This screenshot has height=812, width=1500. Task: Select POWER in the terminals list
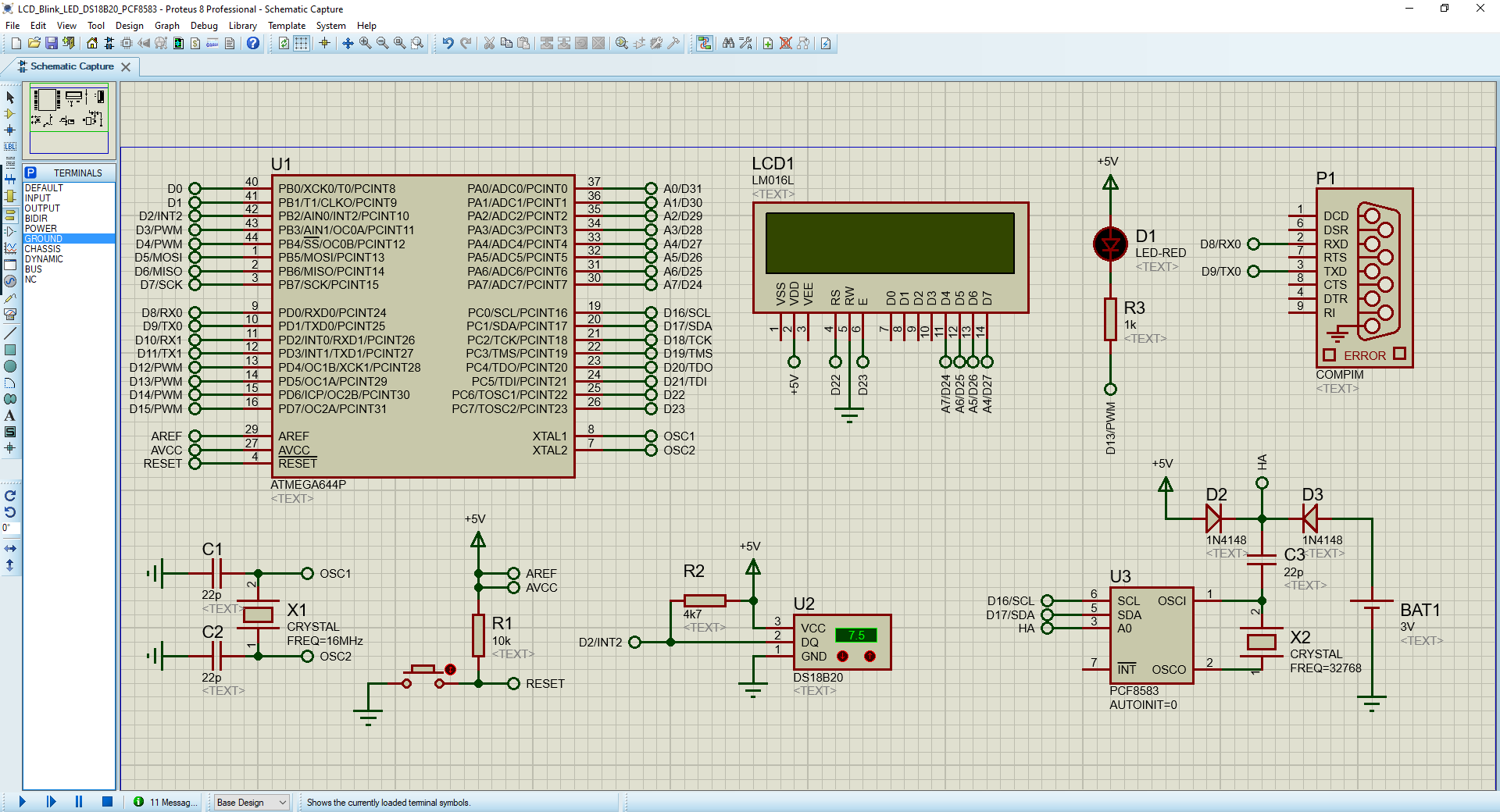point(69,229)
